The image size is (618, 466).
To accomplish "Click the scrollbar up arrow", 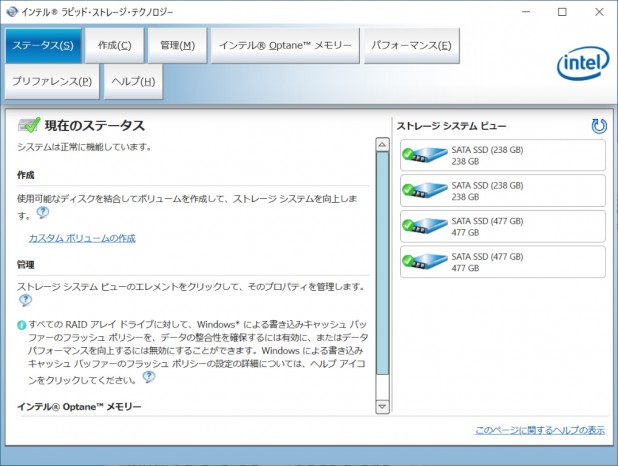I will pos(382,145).
